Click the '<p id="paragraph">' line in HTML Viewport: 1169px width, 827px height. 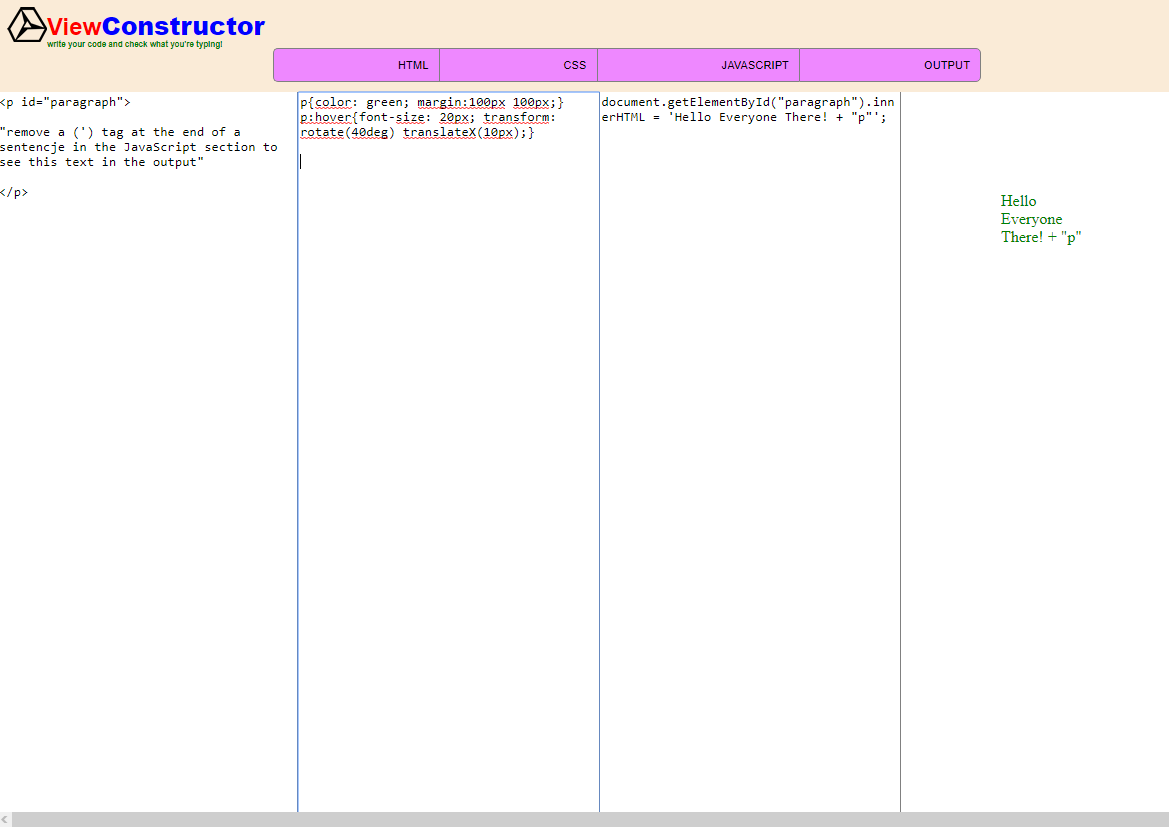coord(66,102)
